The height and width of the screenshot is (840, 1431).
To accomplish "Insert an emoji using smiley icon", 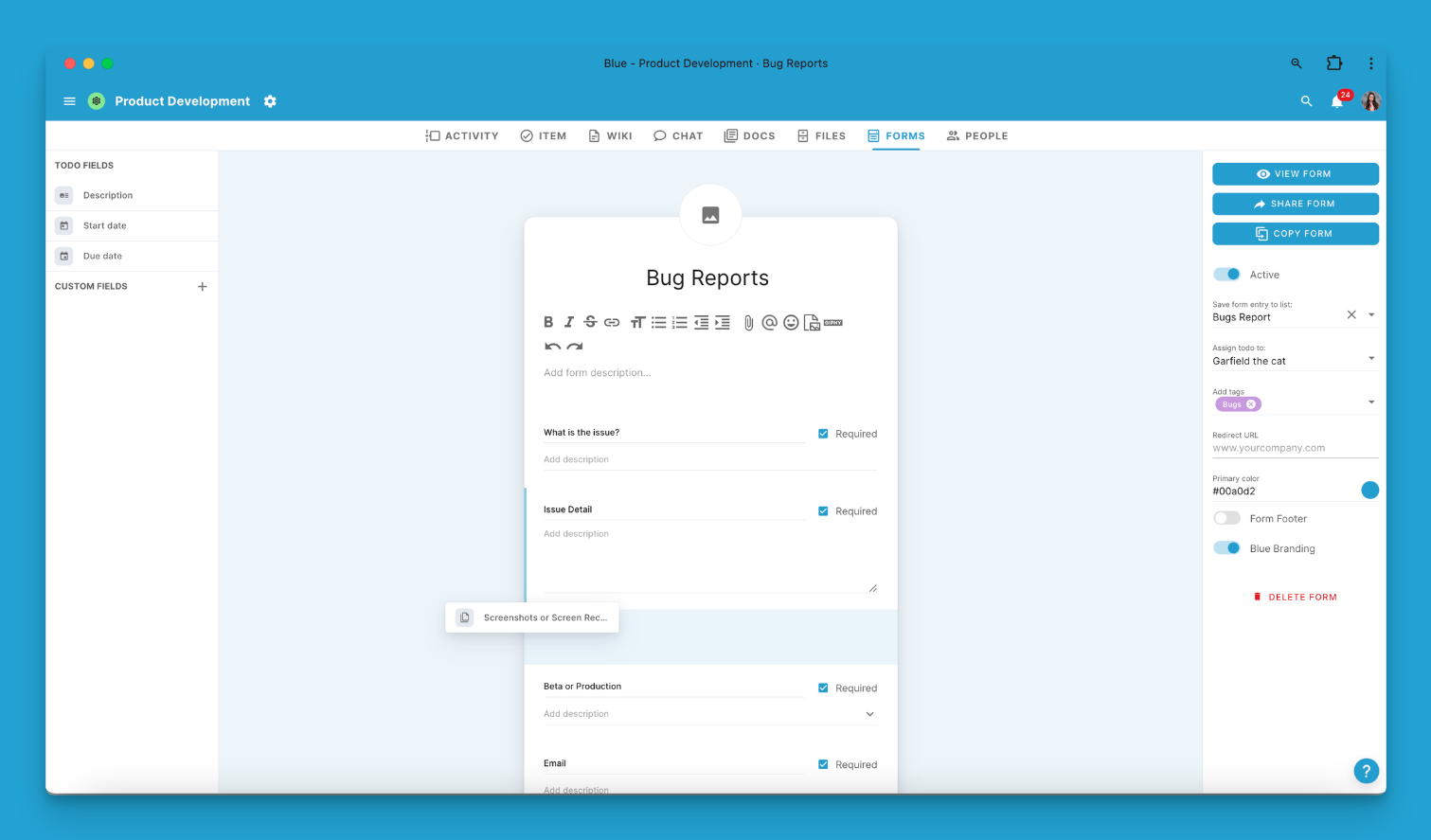I will (x=791, y=323).
